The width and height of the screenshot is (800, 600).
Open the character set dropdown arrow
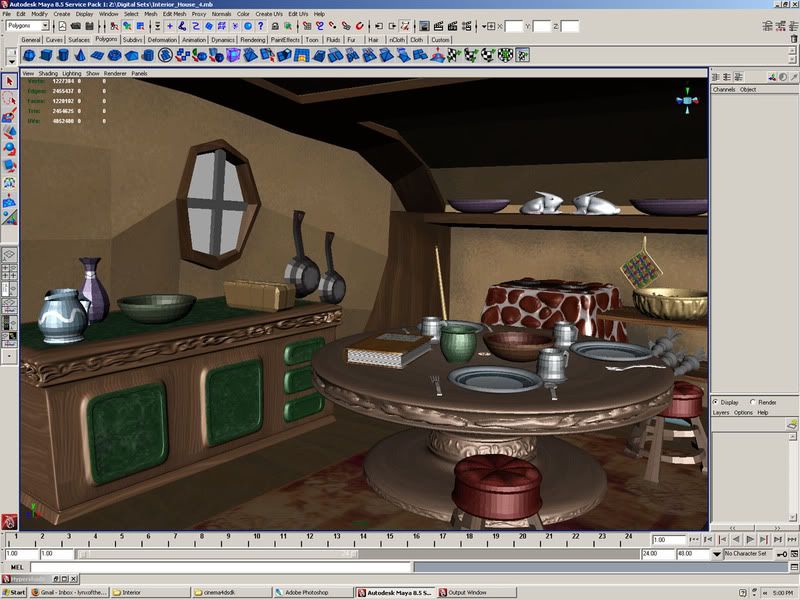tap(716, 554)
